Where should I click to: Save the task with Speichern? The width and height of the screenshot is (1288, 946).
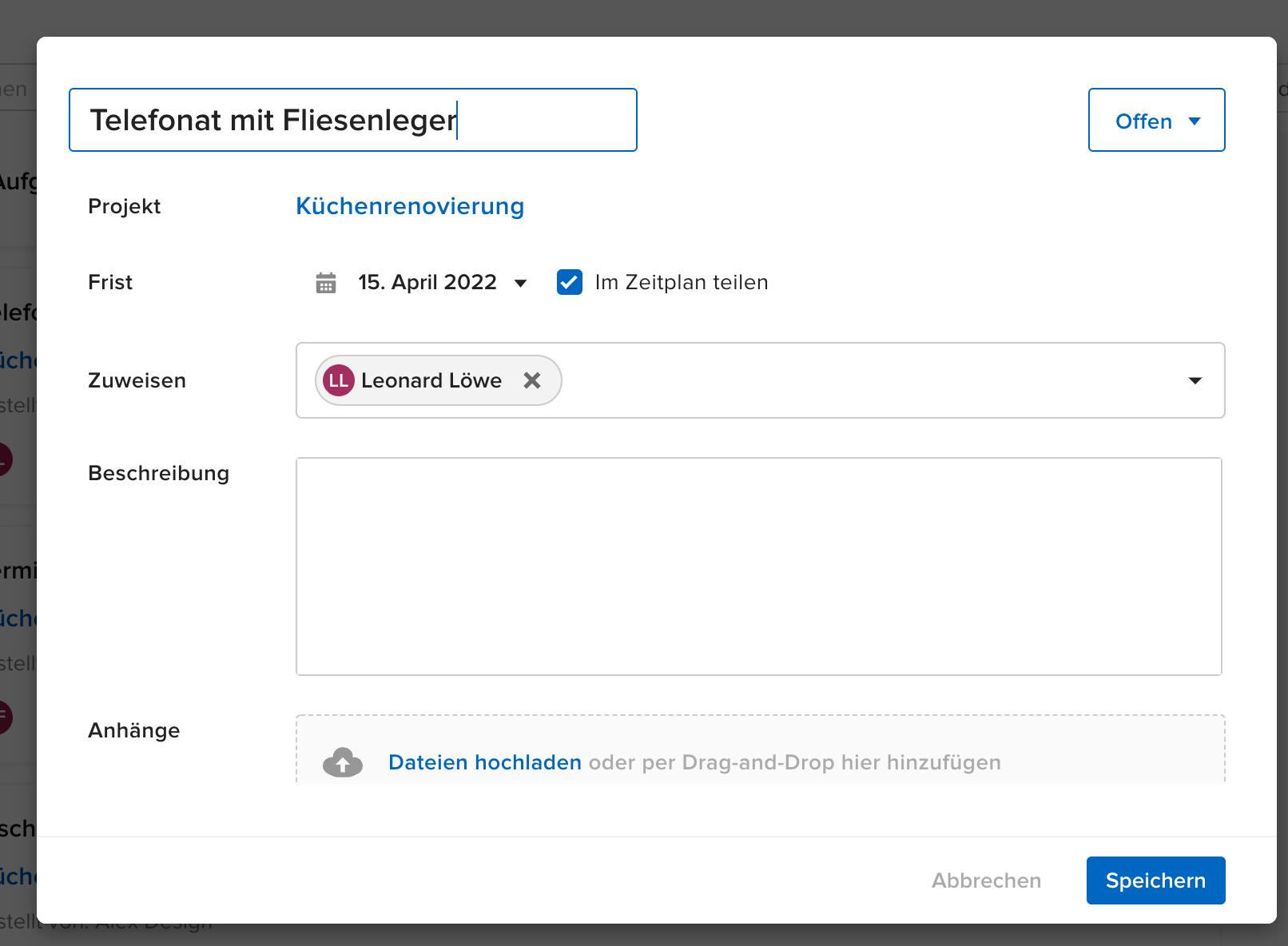pyautogui.click(x=1155, y=880)
